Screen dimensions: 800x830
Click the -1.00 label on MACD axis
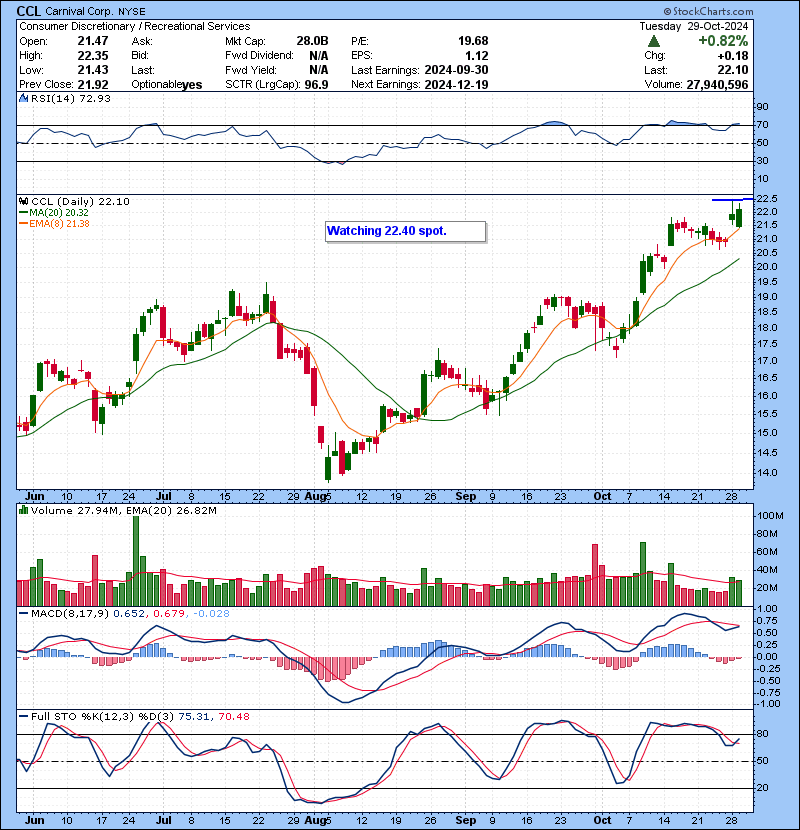pyautogui.click(x=766, y=703)
